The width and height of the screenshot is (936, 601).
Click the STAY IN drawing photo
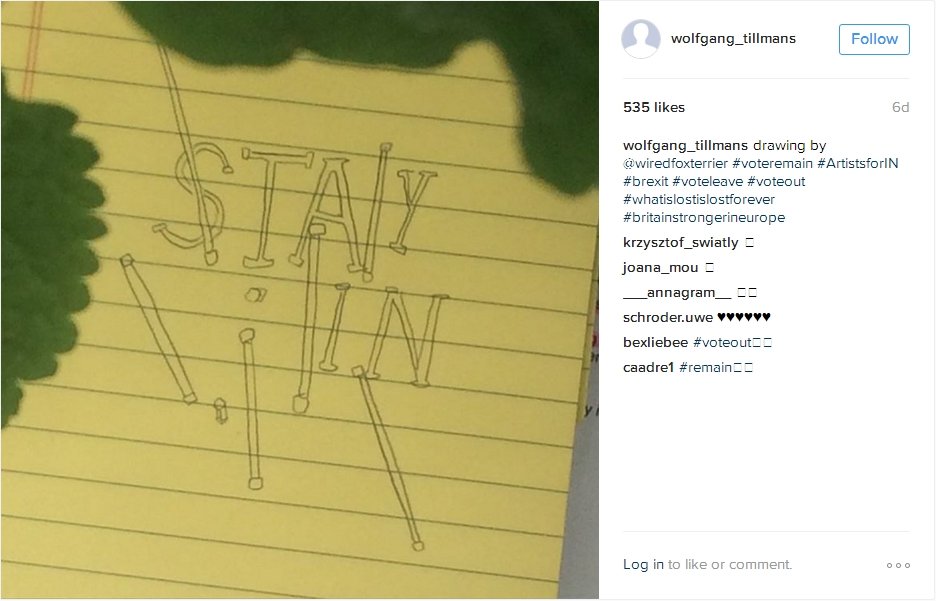(x=300, y=300)
